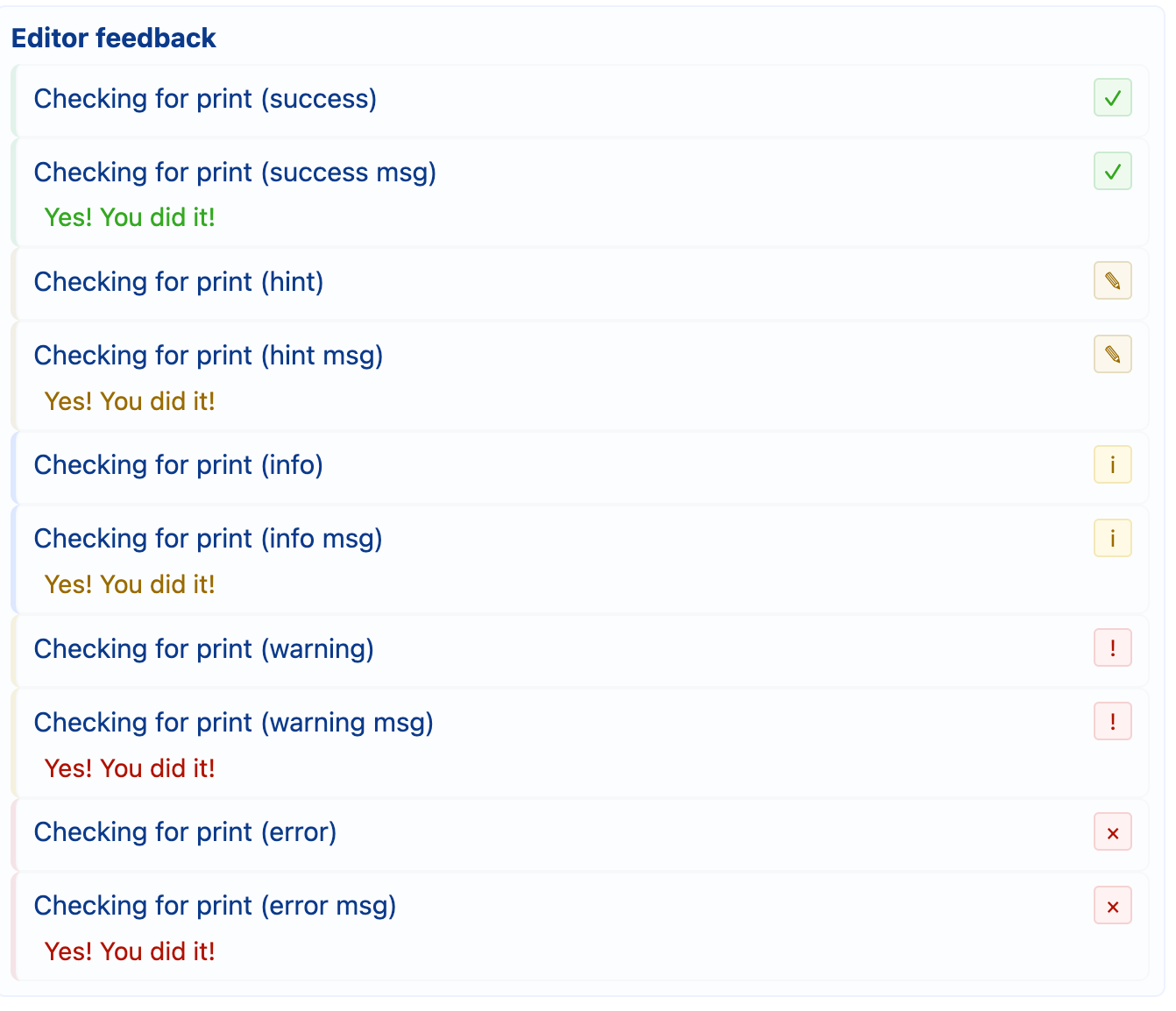Select the 'Checking for print (info)' label
This screenshot has width=1176, height=1011.
179,465
